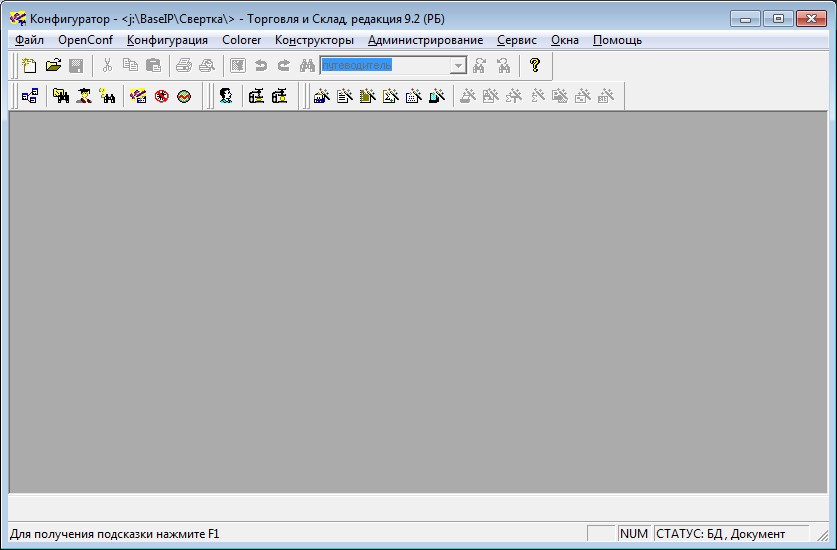Screen dimensions: 837x550
Task: Click the New document icon
Action: [x=30, y=66]
